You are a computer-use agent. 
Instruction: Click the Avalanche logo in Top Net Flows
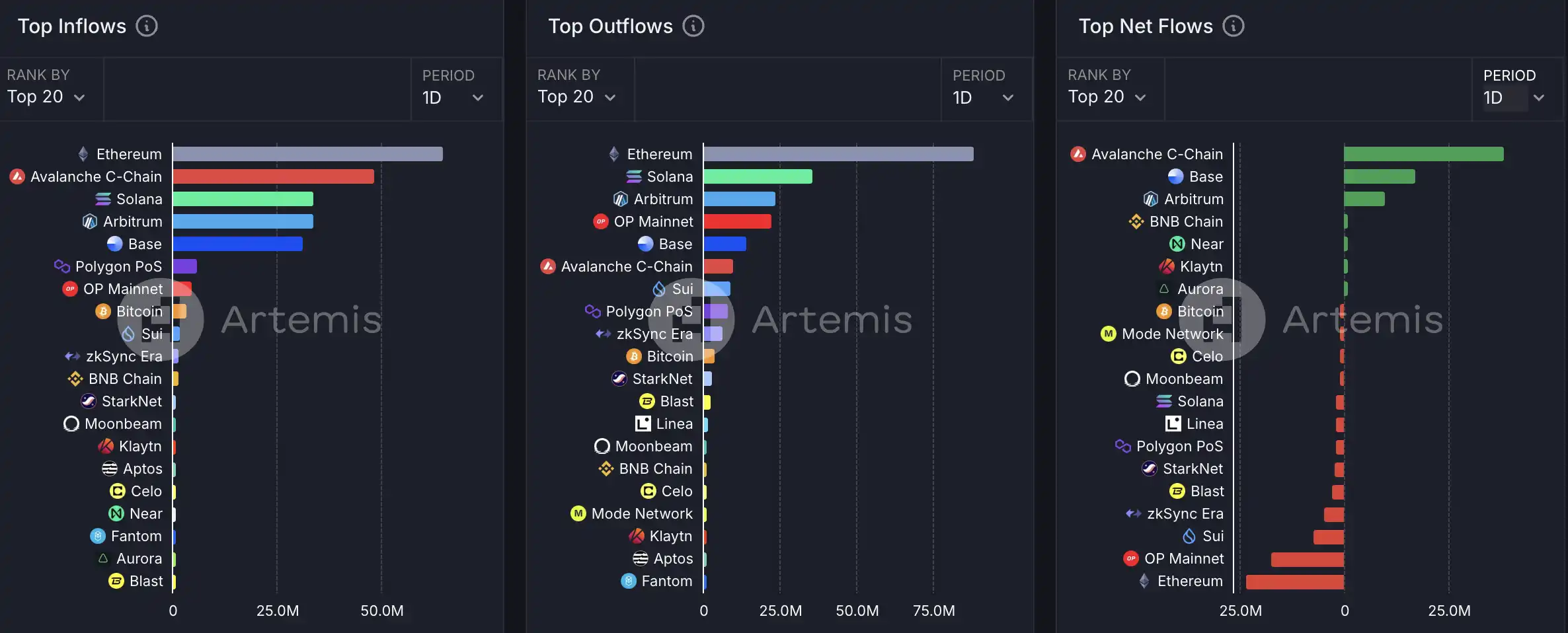pyautogui.click(x=1078, y=155)
